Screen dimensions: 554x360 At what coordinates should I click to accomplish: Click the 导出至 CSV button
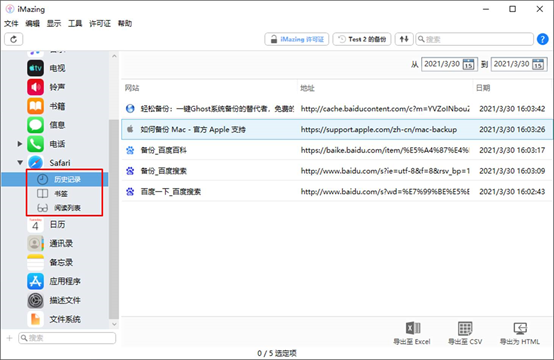click(465, 333)
